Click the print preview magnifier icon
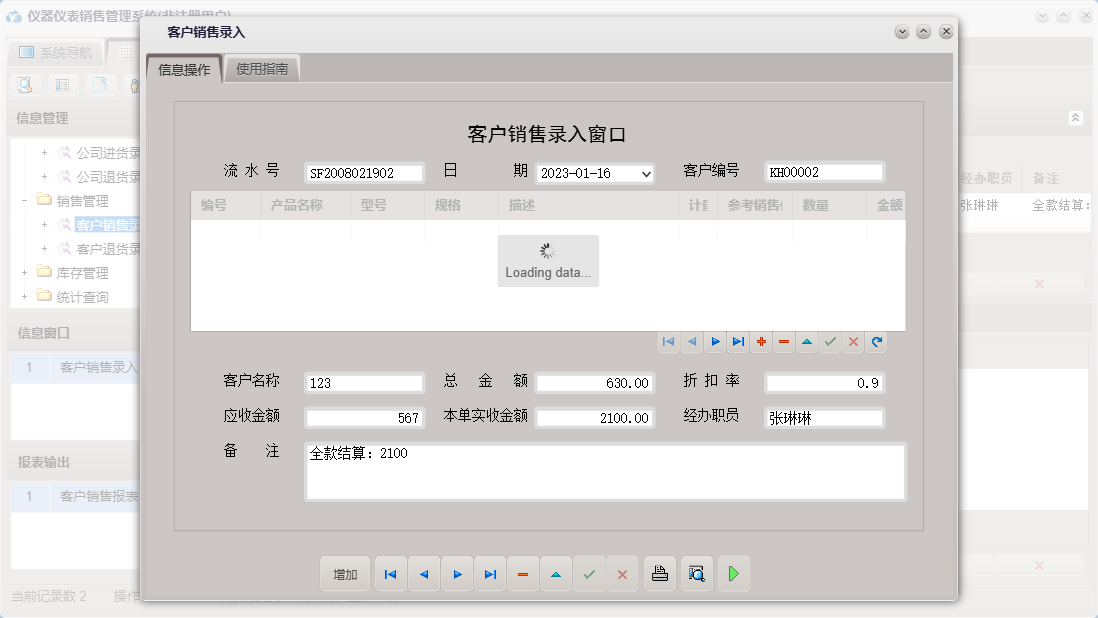 click(x=696, y=573)
